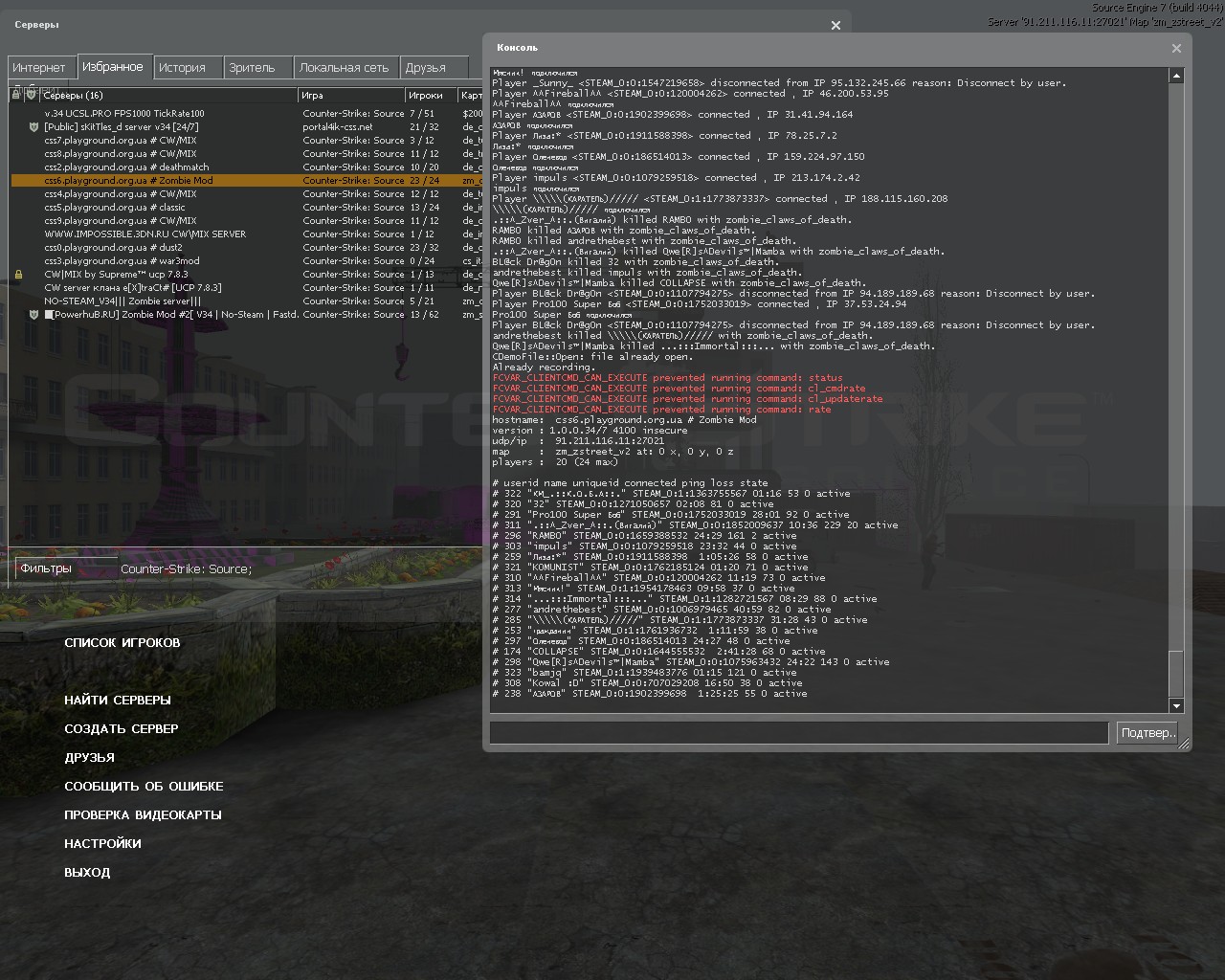Select CW|MIX by Supreme ucp 7.8.3 server

[x=247, y=274]
